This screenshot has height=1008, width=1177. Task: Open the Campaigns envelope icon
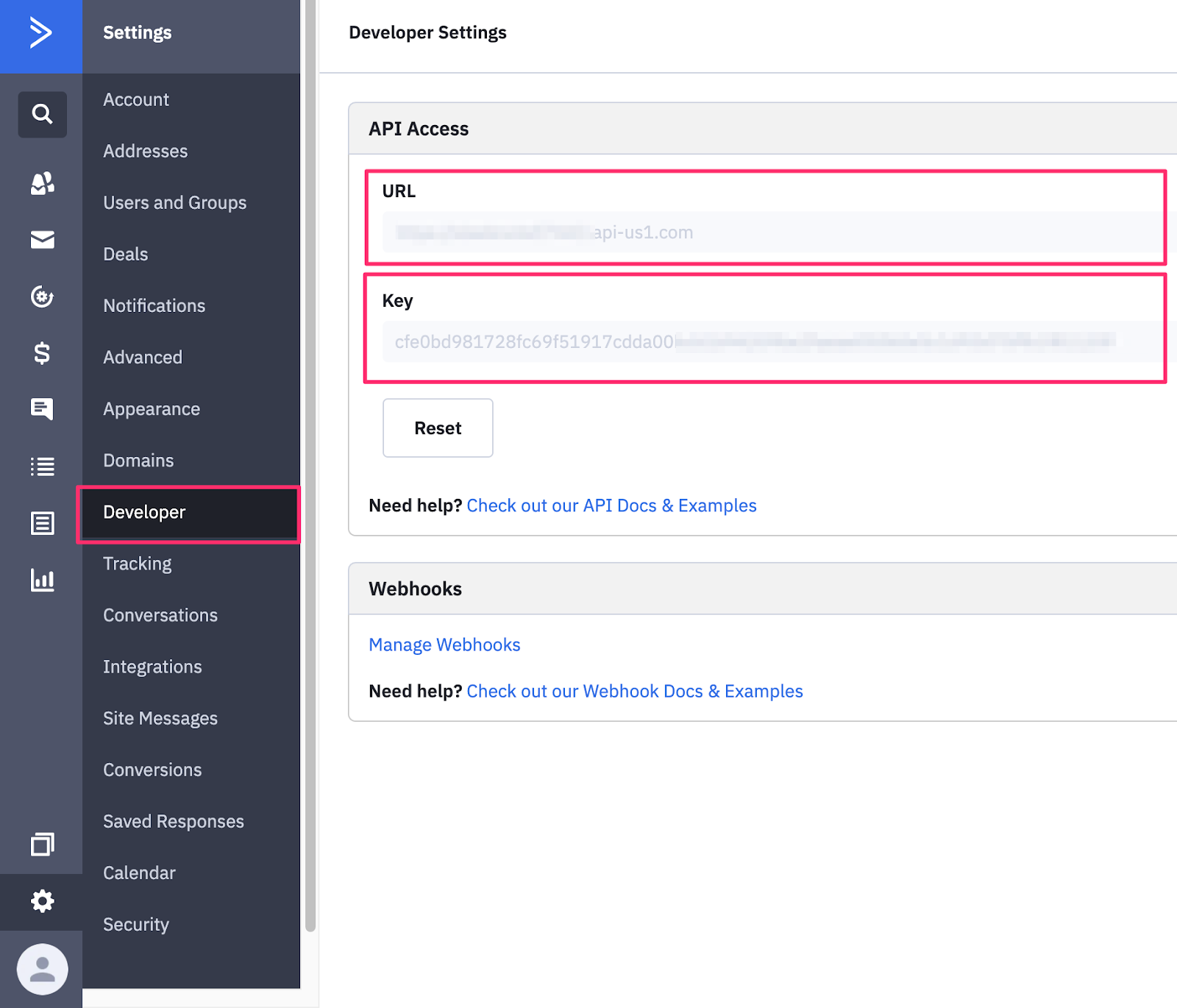[x=42, y=240]
